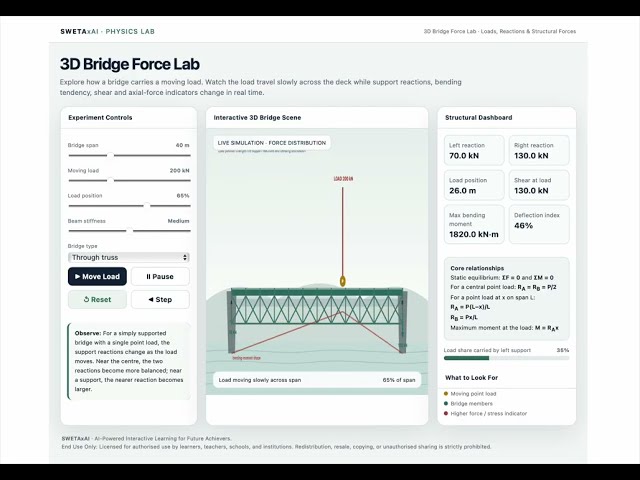
Task: Click the Live Simulation Force Distribution badge
Action: 272,143
